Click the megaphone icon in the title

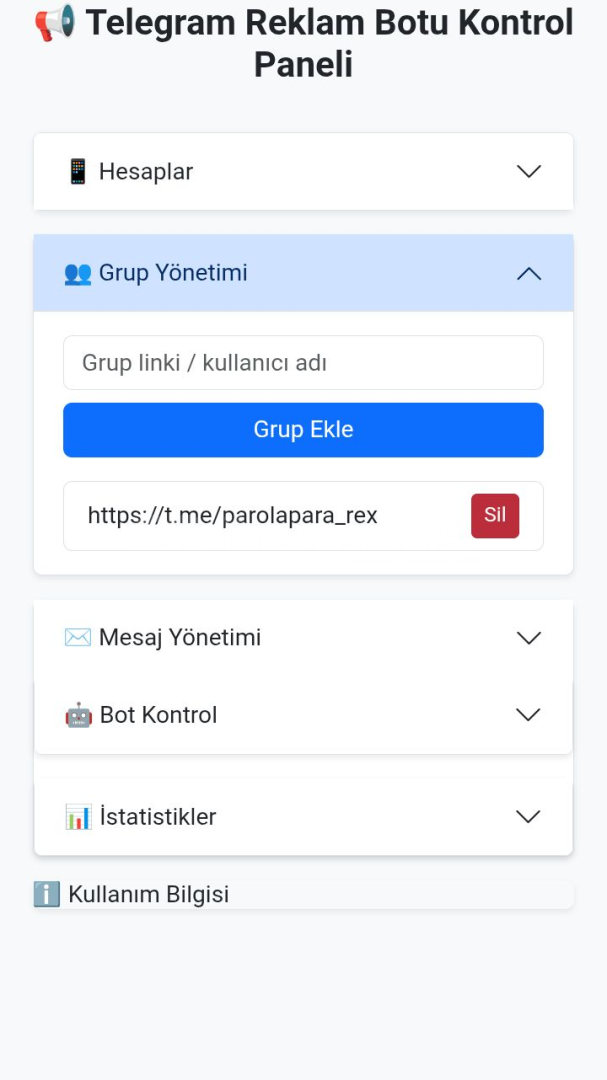tap(55, 23)
